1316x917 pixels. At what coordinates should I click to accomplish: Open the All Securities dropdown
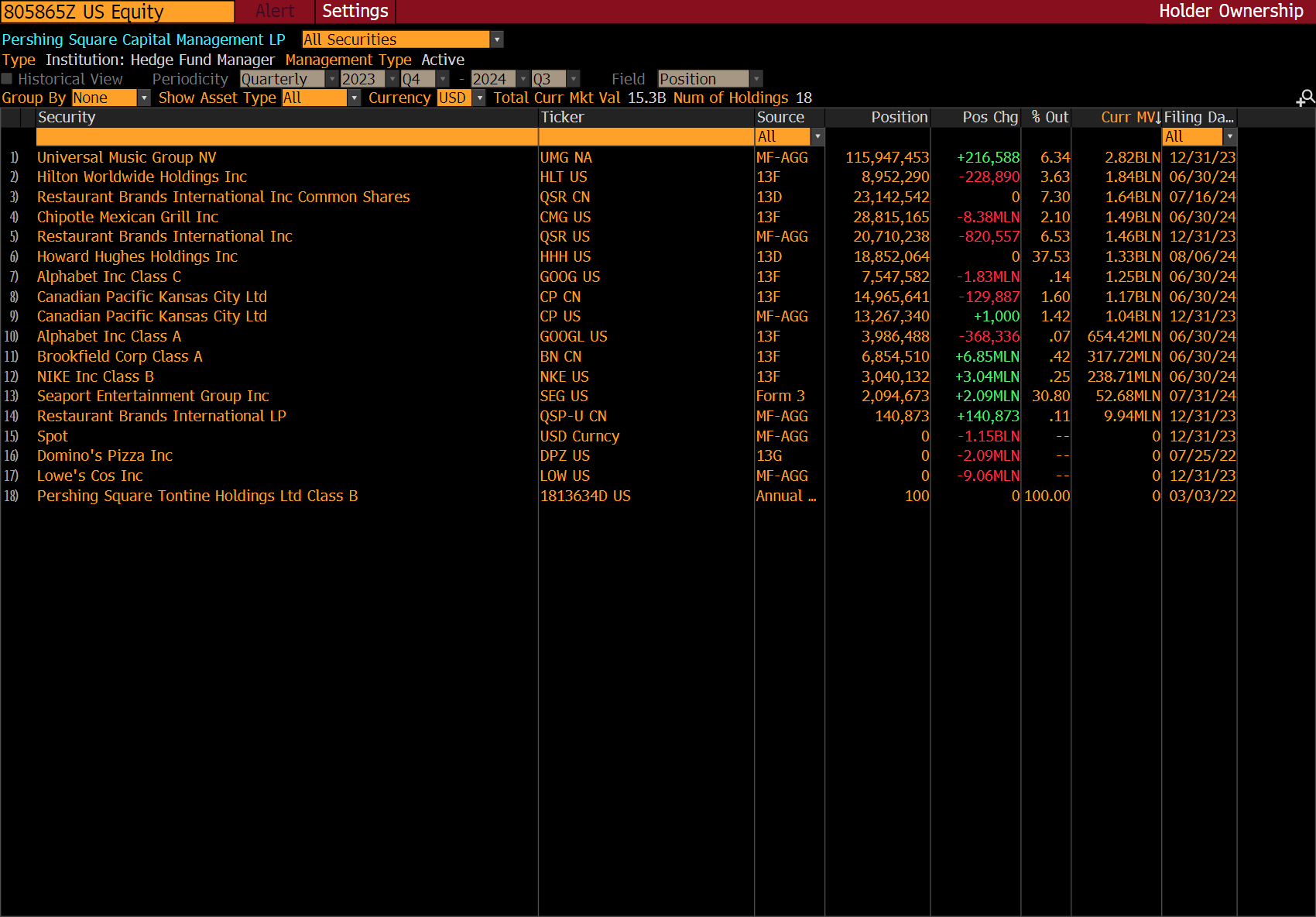403,39
